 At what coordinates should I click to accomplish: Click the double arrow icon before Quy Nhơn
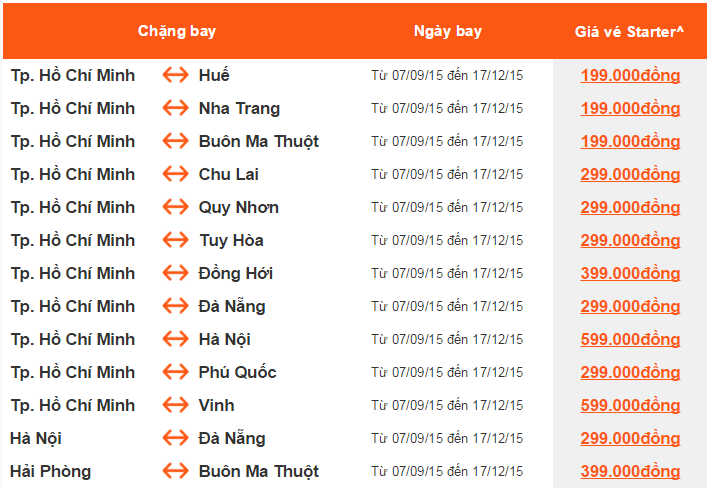pyautogui.click(x=176, y=207)
